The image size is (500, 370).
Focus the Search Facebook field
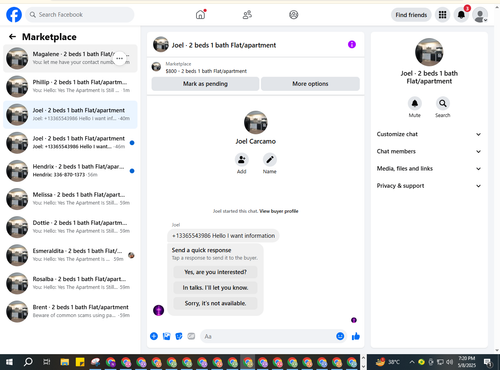[80, 15]
